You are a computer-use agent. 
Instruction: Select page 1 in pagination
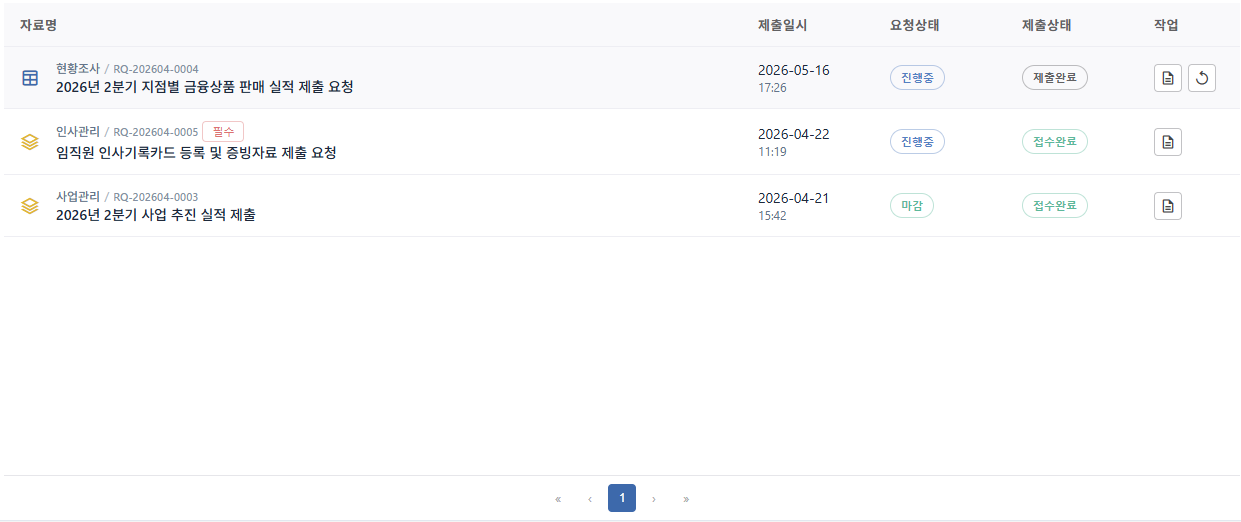pyautogui.click(x=622, y=498)
